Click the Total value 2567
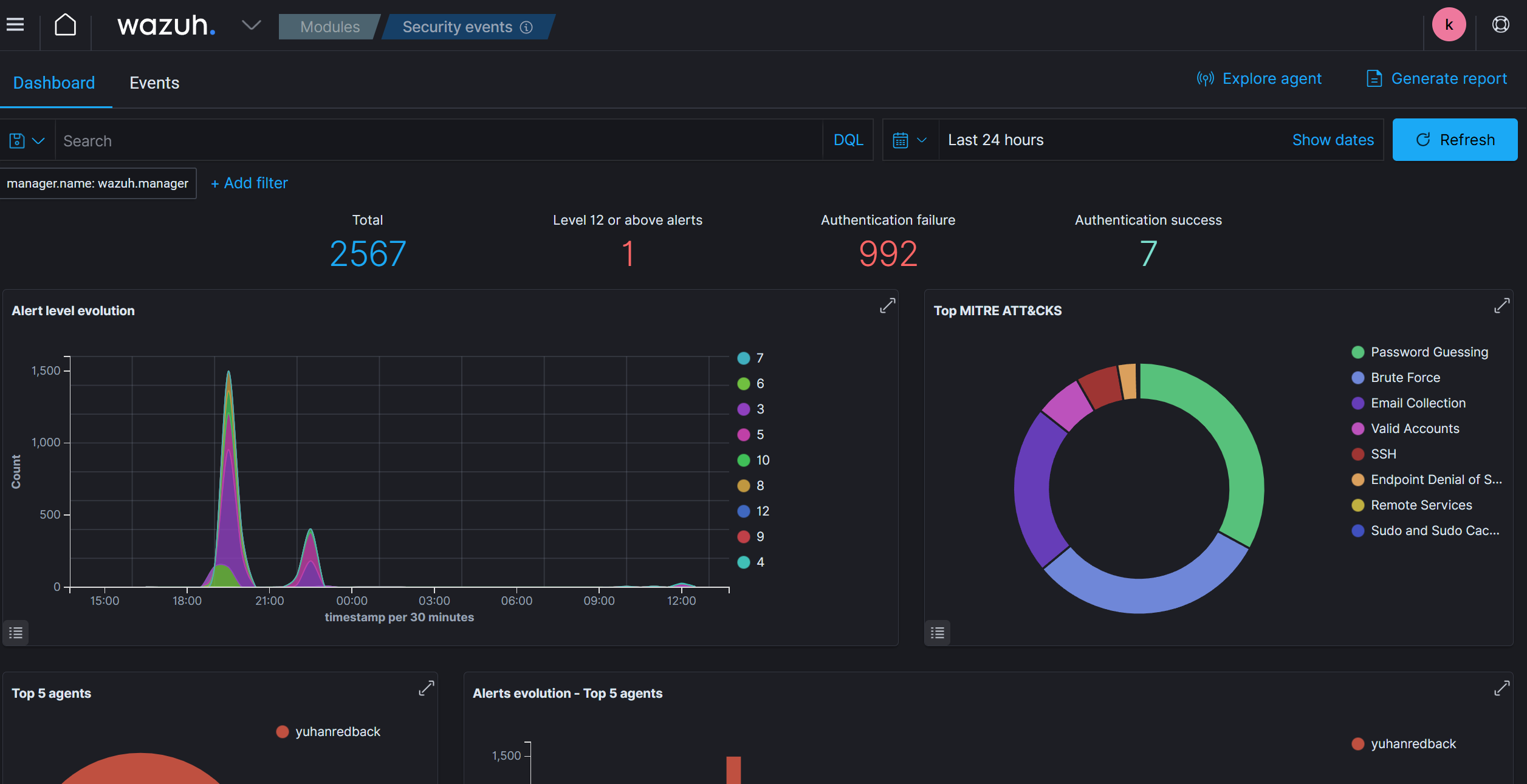This screenshot has height=784, width=1527. [x=368, y=254]
